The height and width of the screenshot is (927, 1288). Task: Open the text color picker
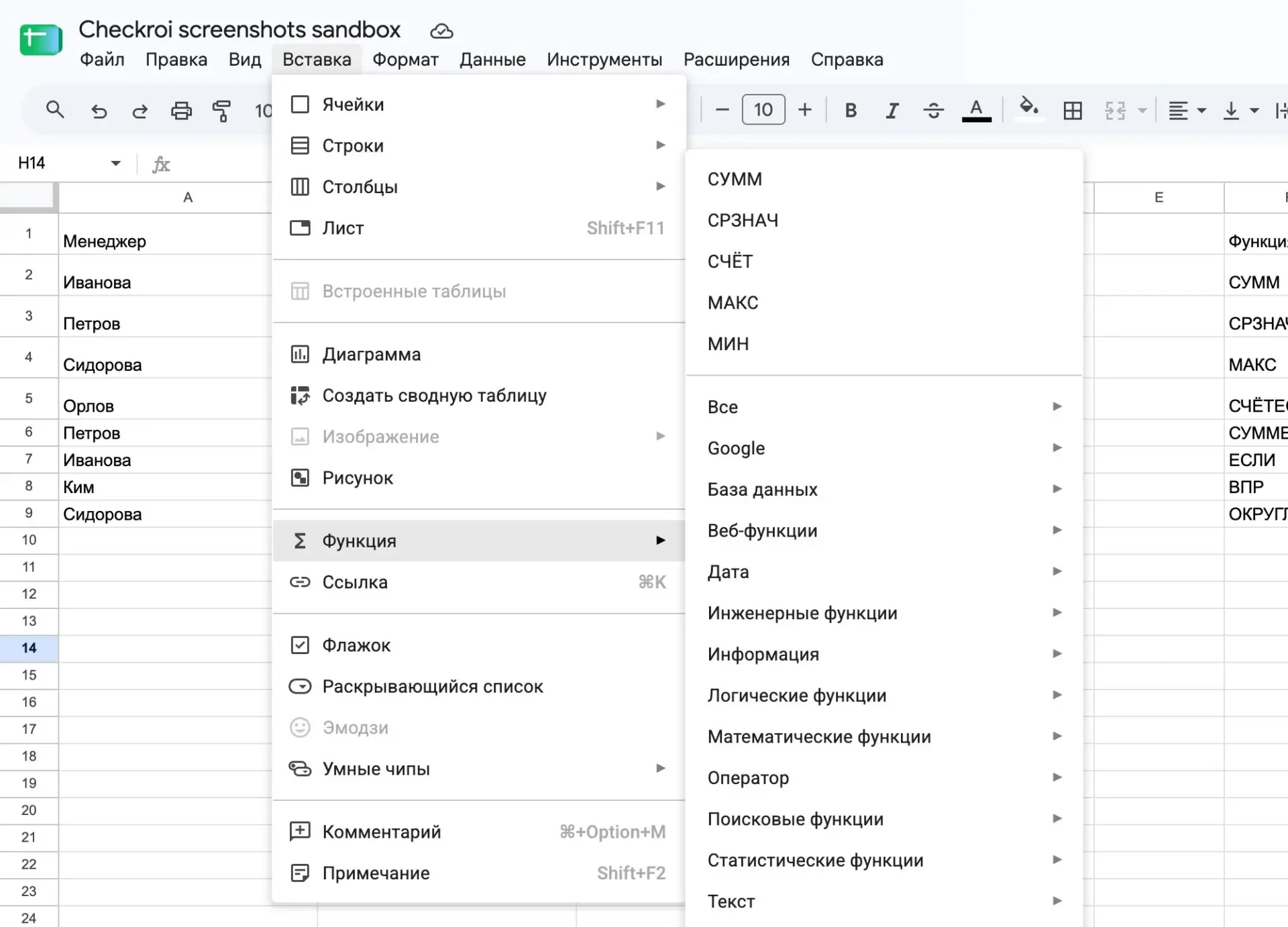pos(976,110)
